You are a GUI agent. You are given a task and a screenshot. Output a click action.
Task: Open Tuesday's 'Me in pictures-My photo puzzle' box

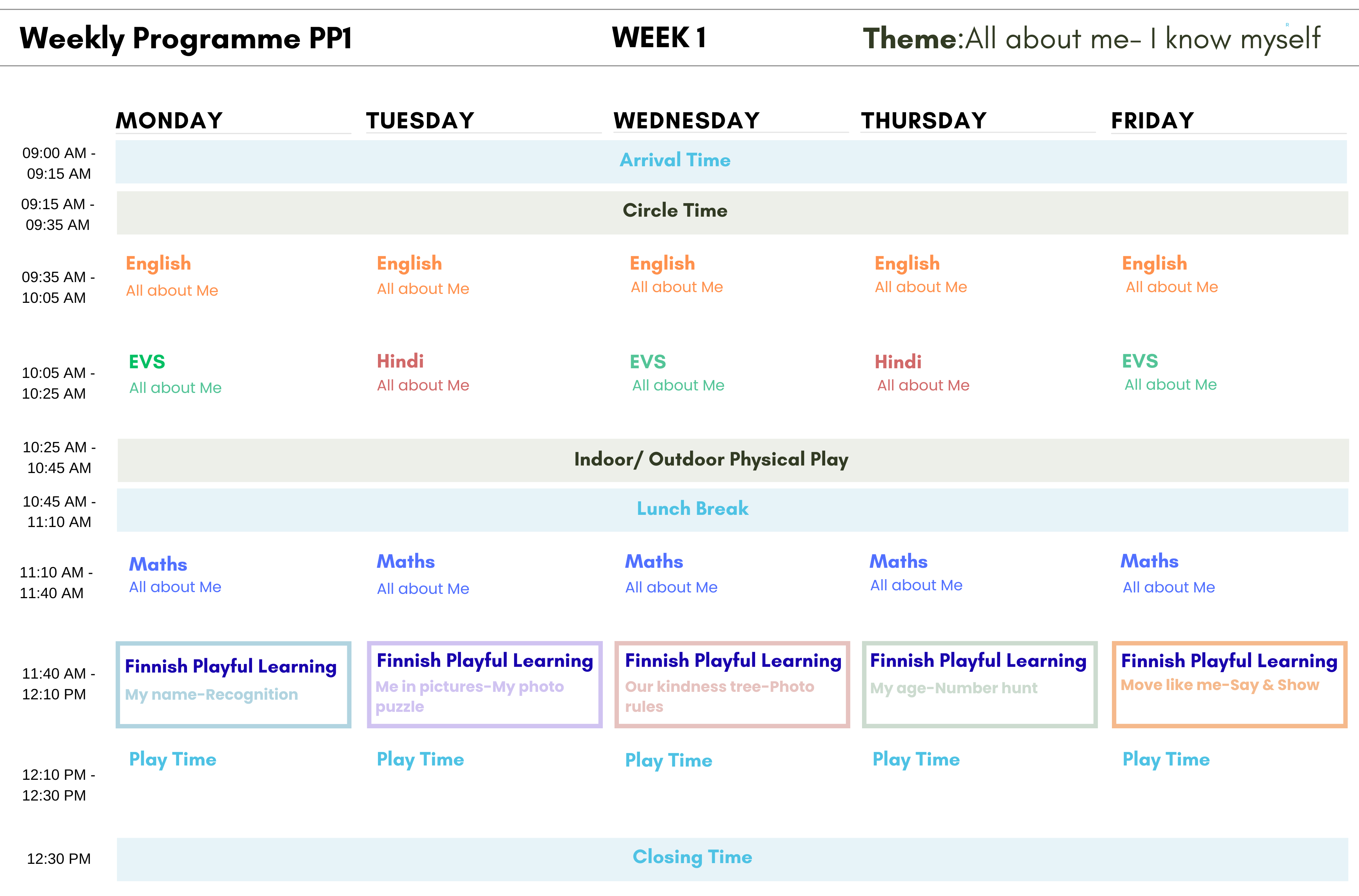pos(484,685)
